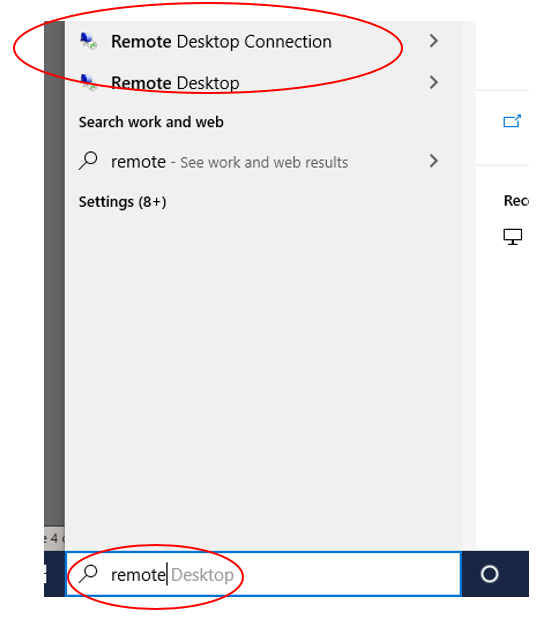This screenshot has height=617, width=546.
Task: Click the Remote Desktop app icon
Action: [x=88, y=82]
